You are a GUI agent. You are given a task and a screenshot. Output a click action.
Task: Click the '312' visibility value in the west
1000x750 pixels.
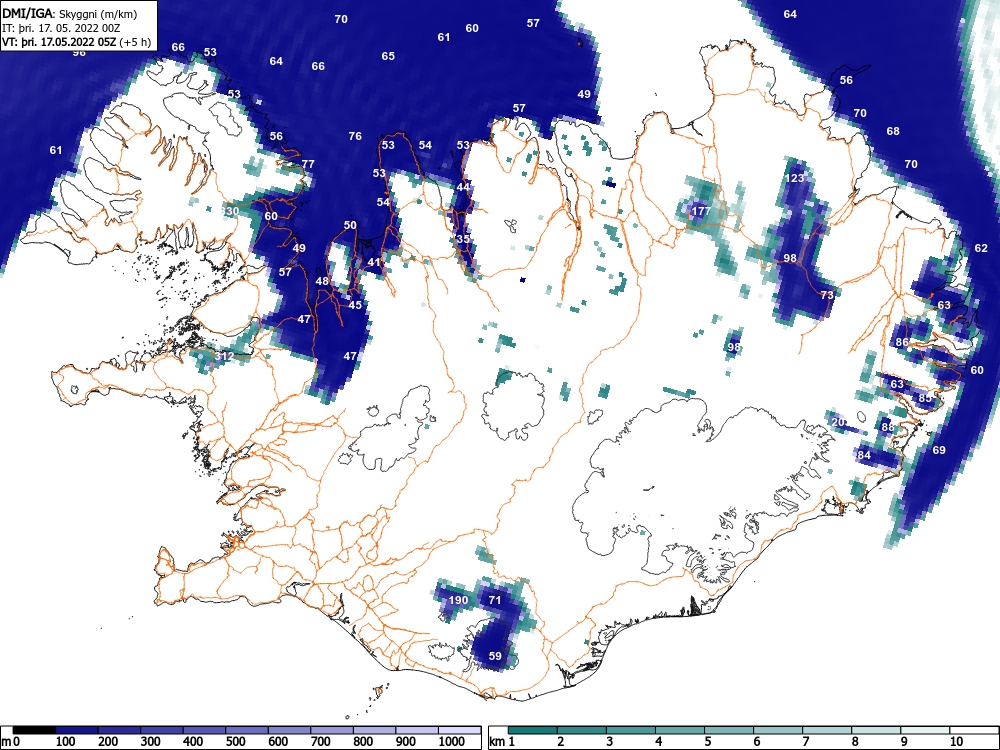pos(223,357)
